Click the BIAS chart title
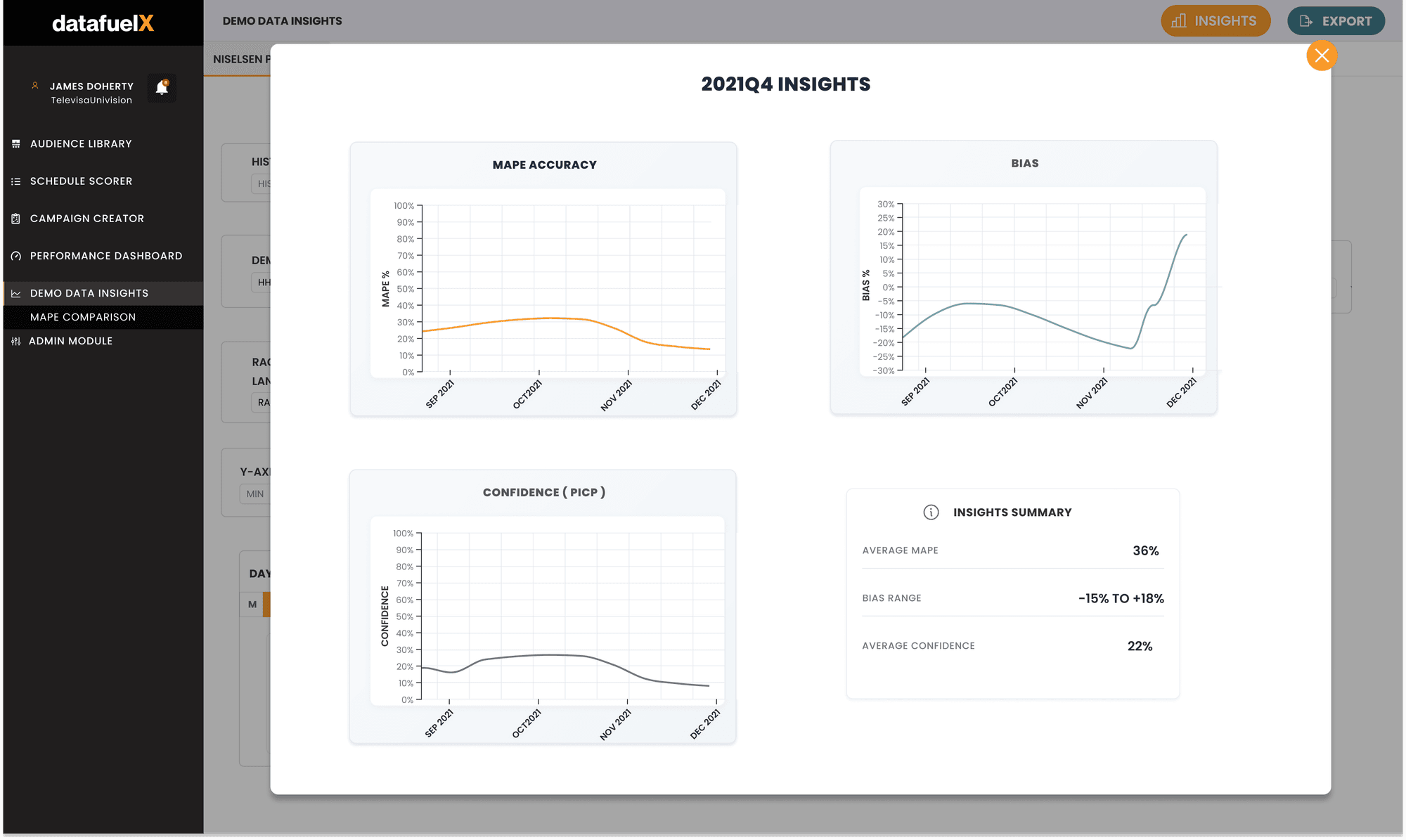The height and width of the screenshot is (840, 1406). click(1024, 163)
